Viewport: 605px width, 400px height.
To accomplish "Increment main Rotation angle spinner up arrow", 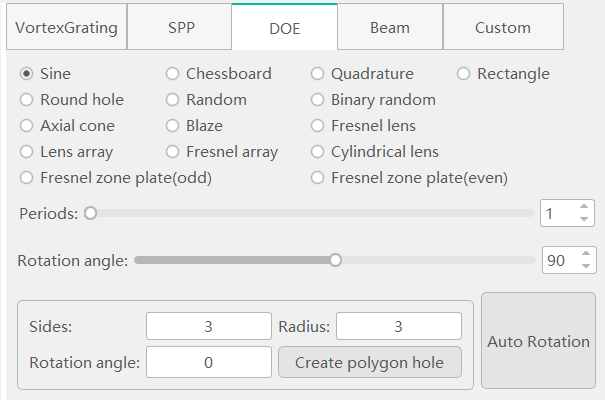I will pyautogui.click(x=586, y=254).
